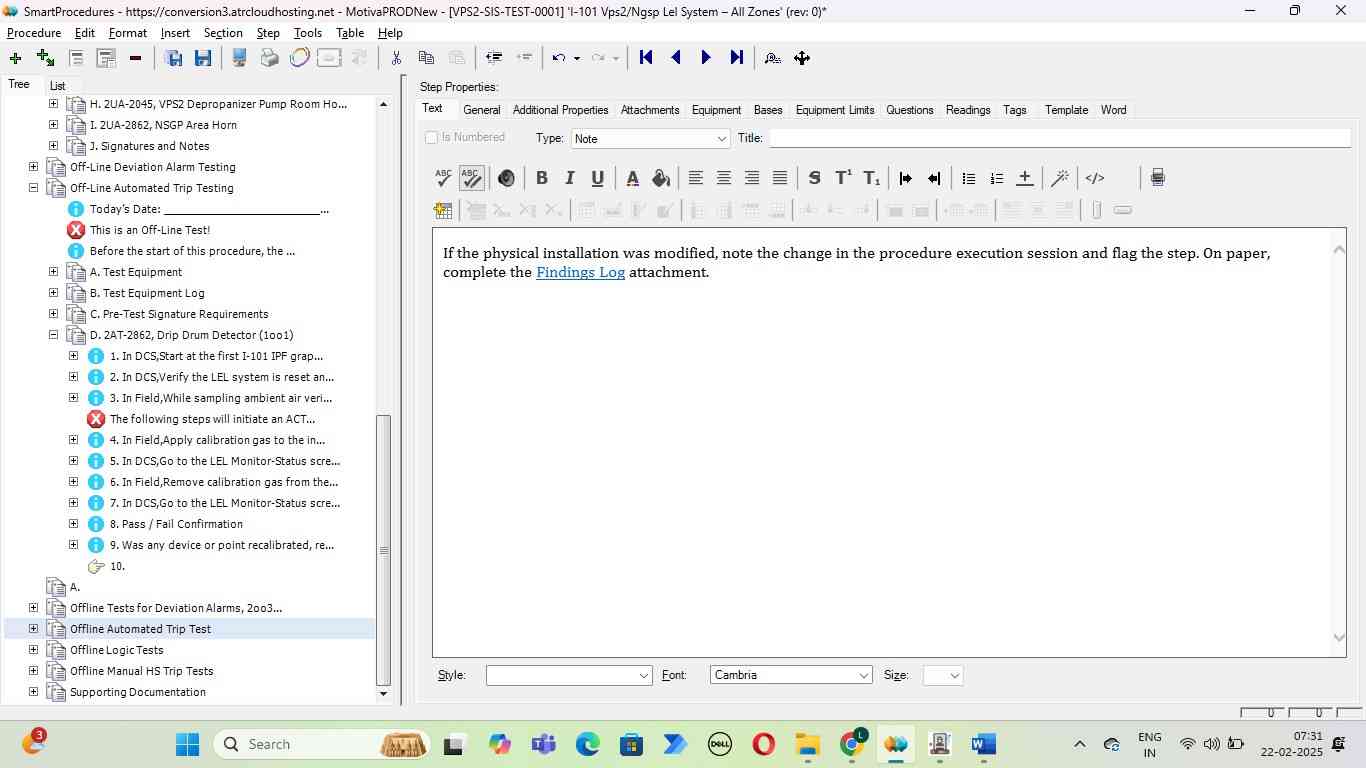Apply strikethrough S formatting
Viewport: 1366px width, 768px height.
(814, 178)
